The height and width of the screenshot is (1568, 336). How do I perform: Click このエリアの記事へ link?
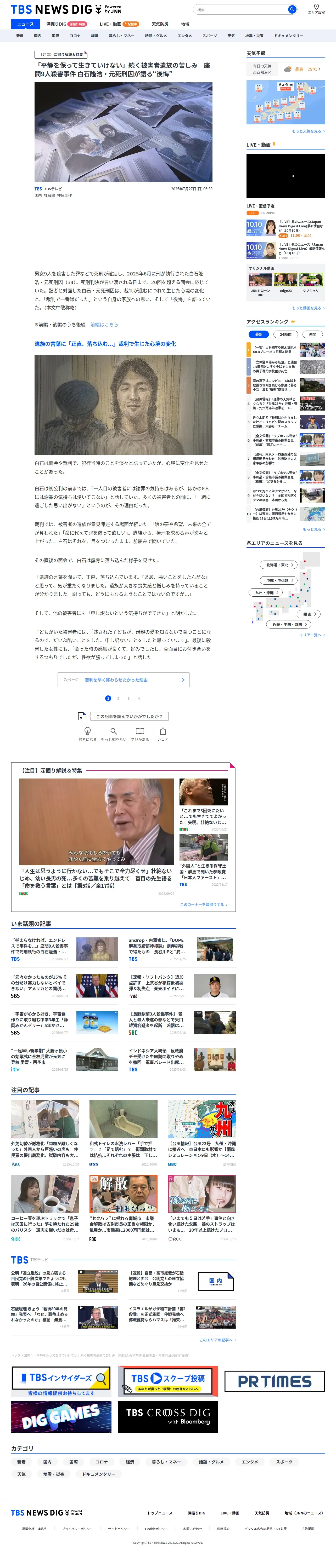(217, 1340)
